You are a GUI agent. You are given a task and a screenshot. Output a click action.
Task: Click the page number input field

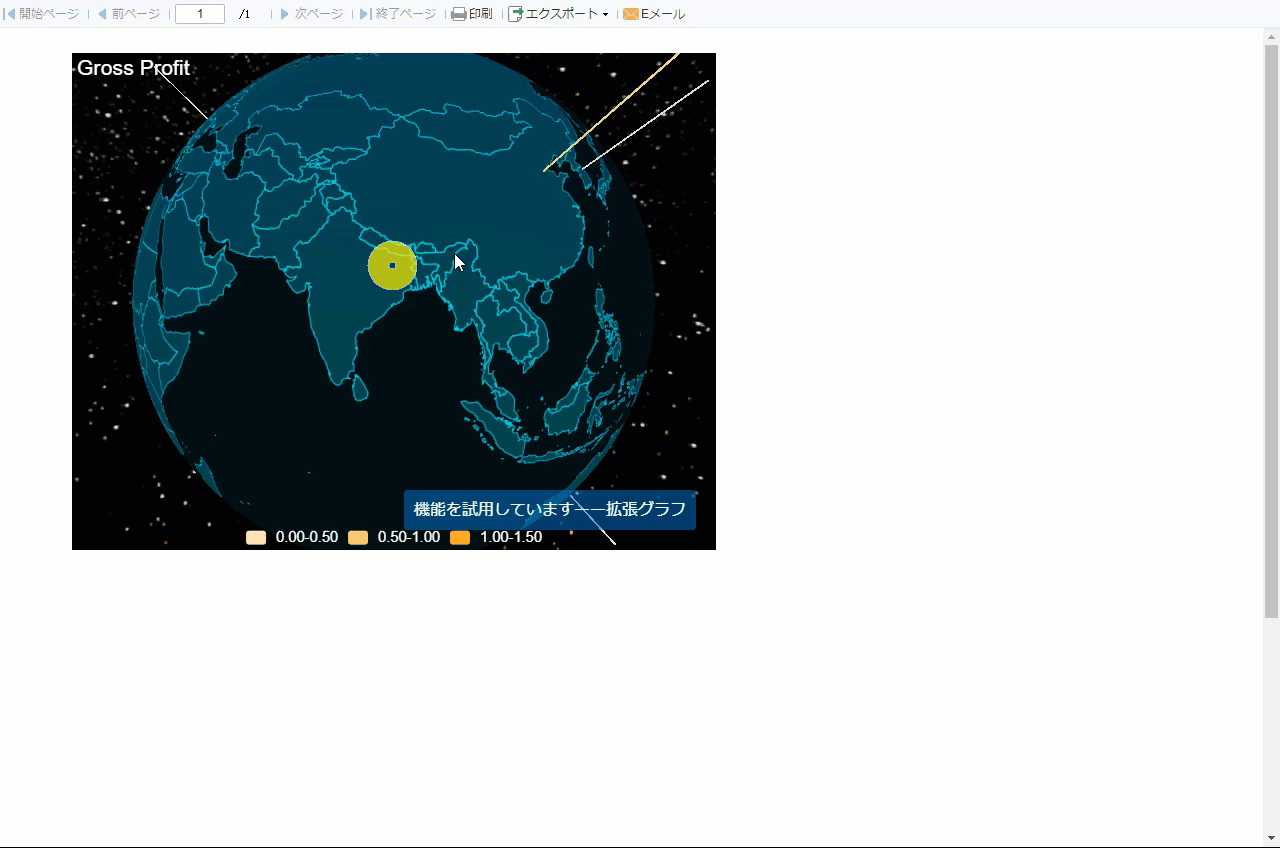click(200, 14)
